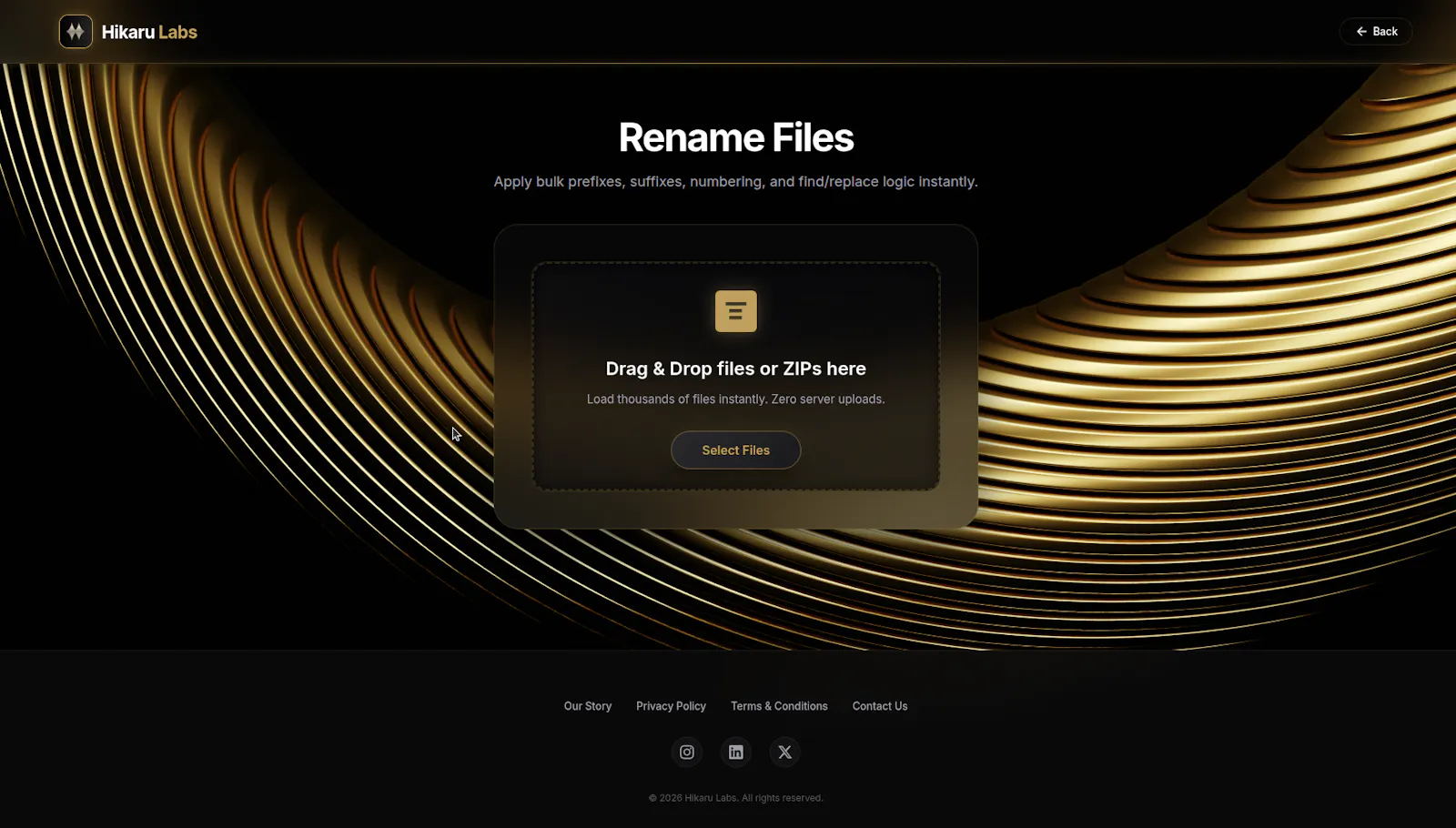The height and width of the screenshot is (828, 1456).
Task: Click the 'Apply bulk prefixes, suffixes' subtitle text
Action: pos(736,182)
